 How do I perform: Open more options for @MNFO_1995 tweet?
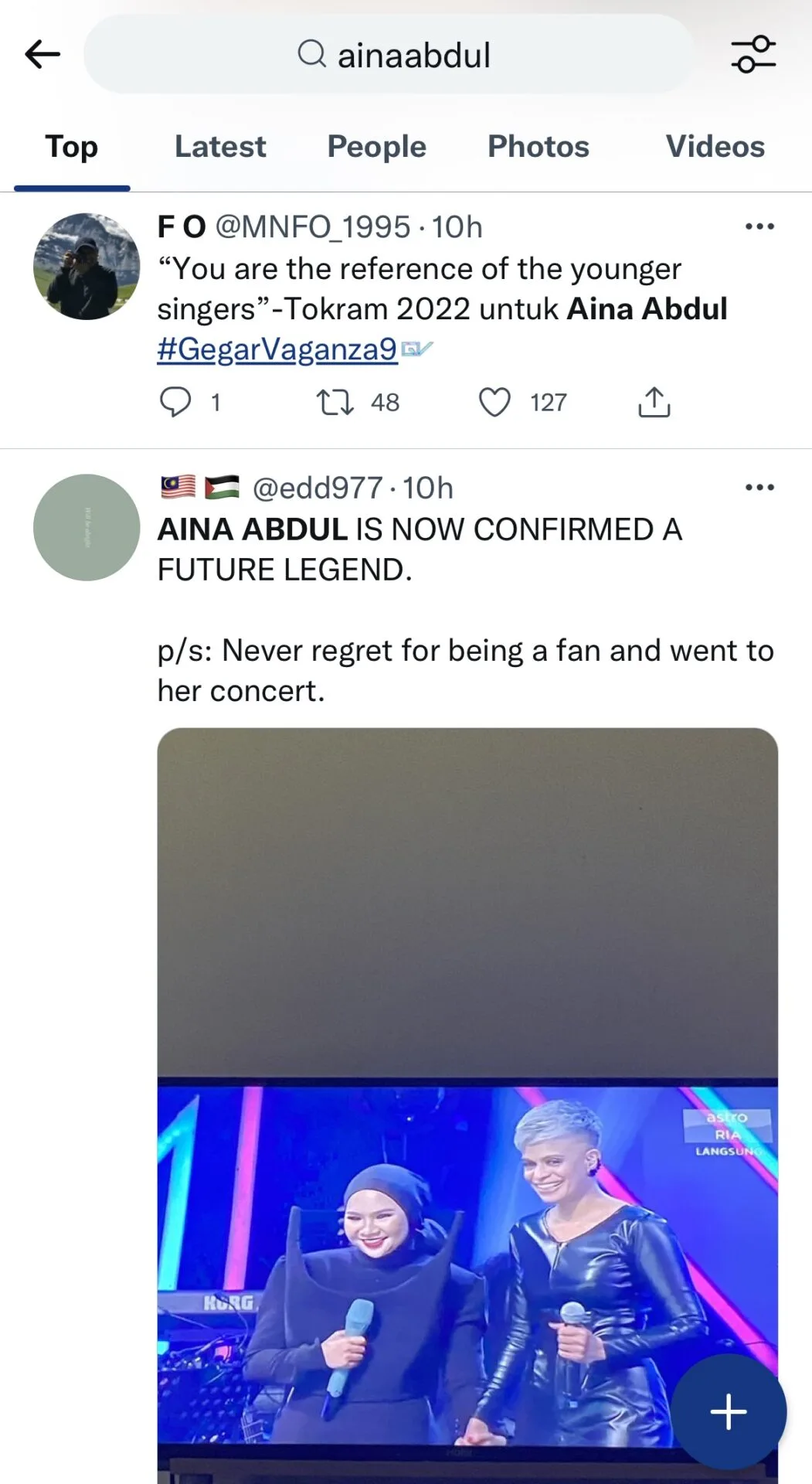[x=759, y=226]
